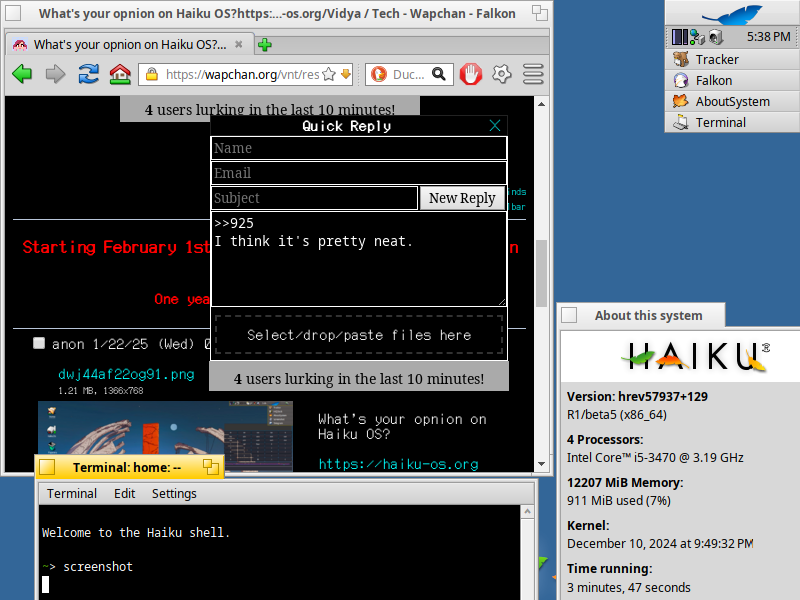Click into the Subject field of Quick Reply
800x600 pixels.
click(314, 198)
